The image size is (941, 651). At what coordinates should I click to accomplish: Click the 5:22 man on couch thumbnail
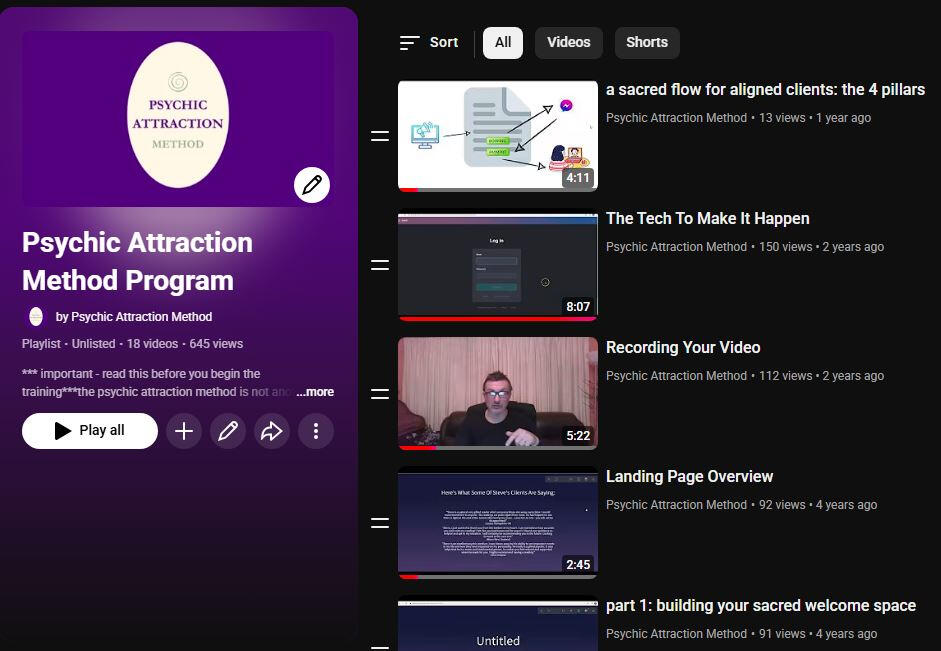click(x=498, y=394)
